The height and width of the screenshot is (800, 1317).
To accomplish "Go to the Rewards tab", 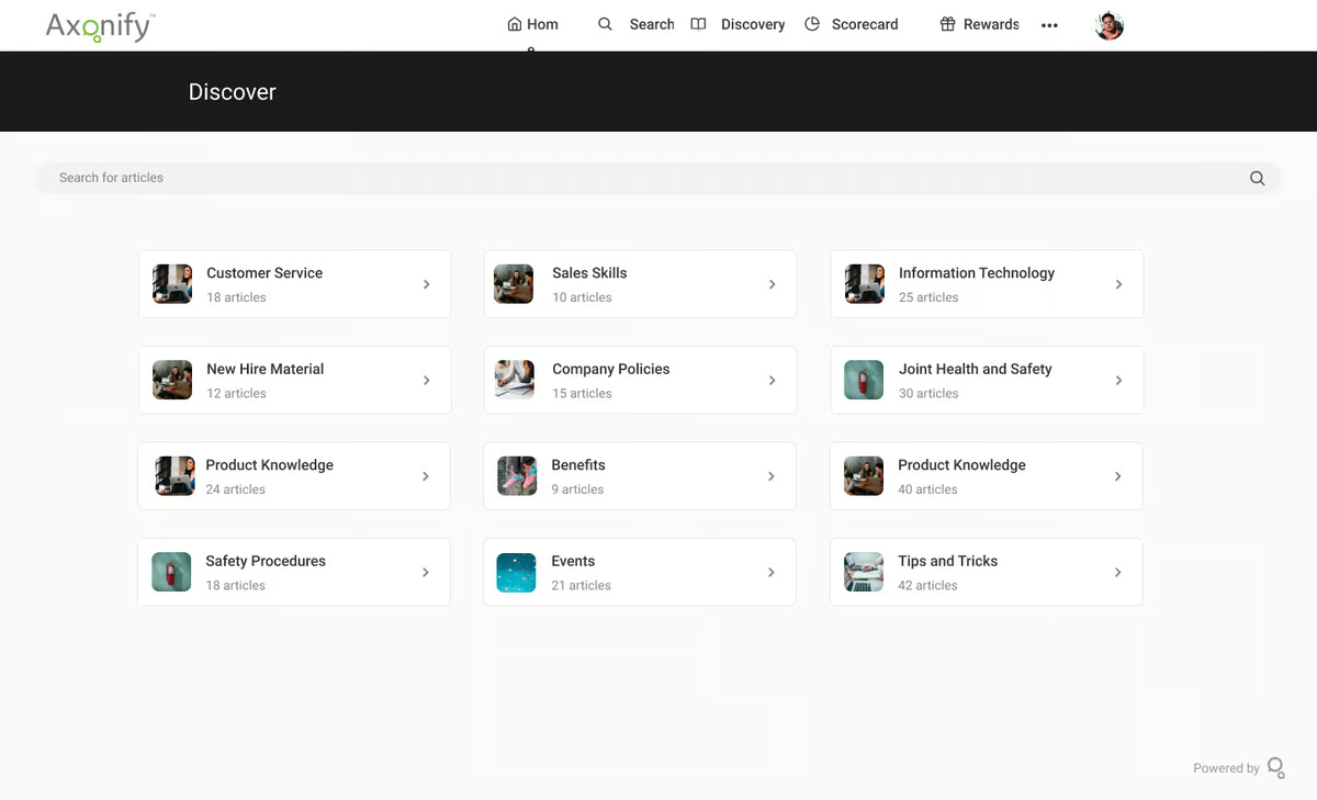I will (x=979, y=24).
